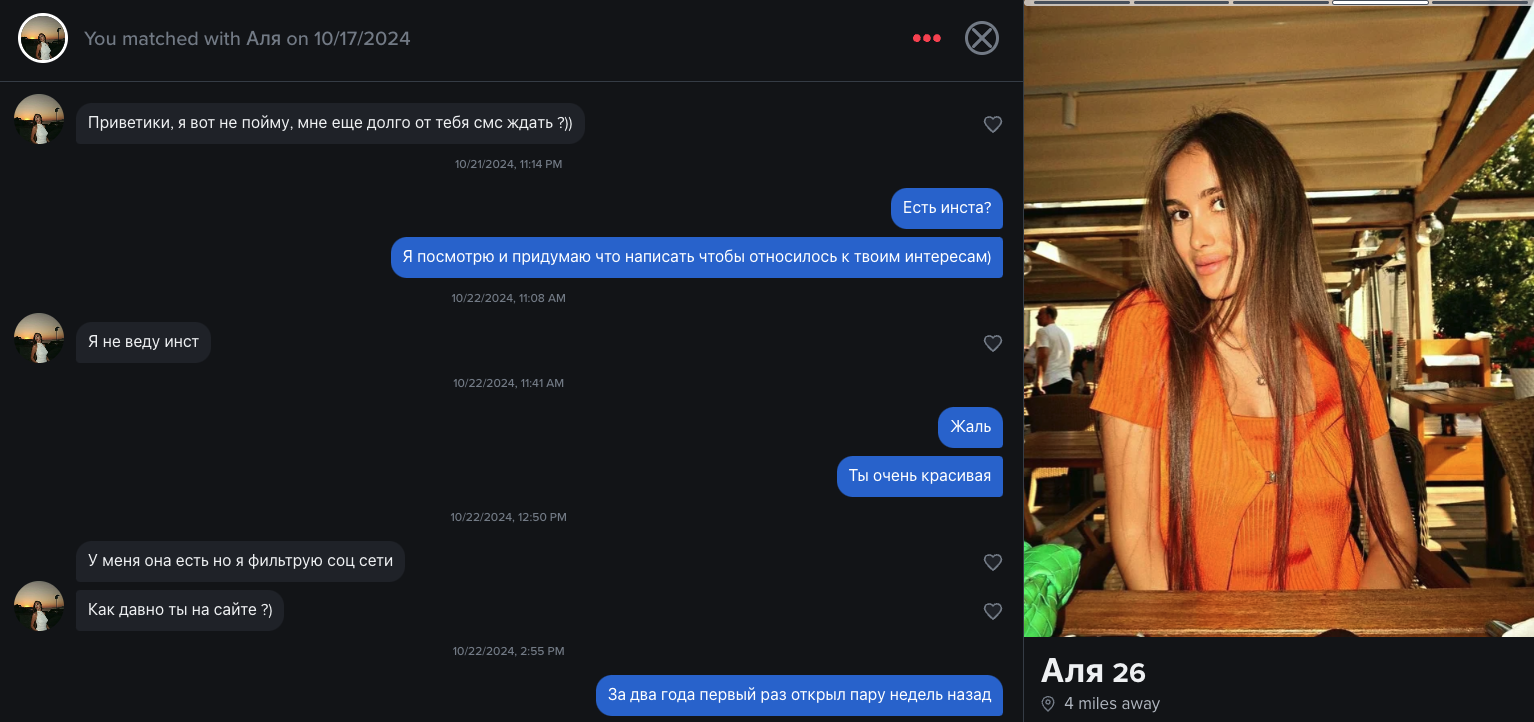Click the location pin next to distance
The height and width of the screenshot is (722, 1534).
tap(1048, 704)
